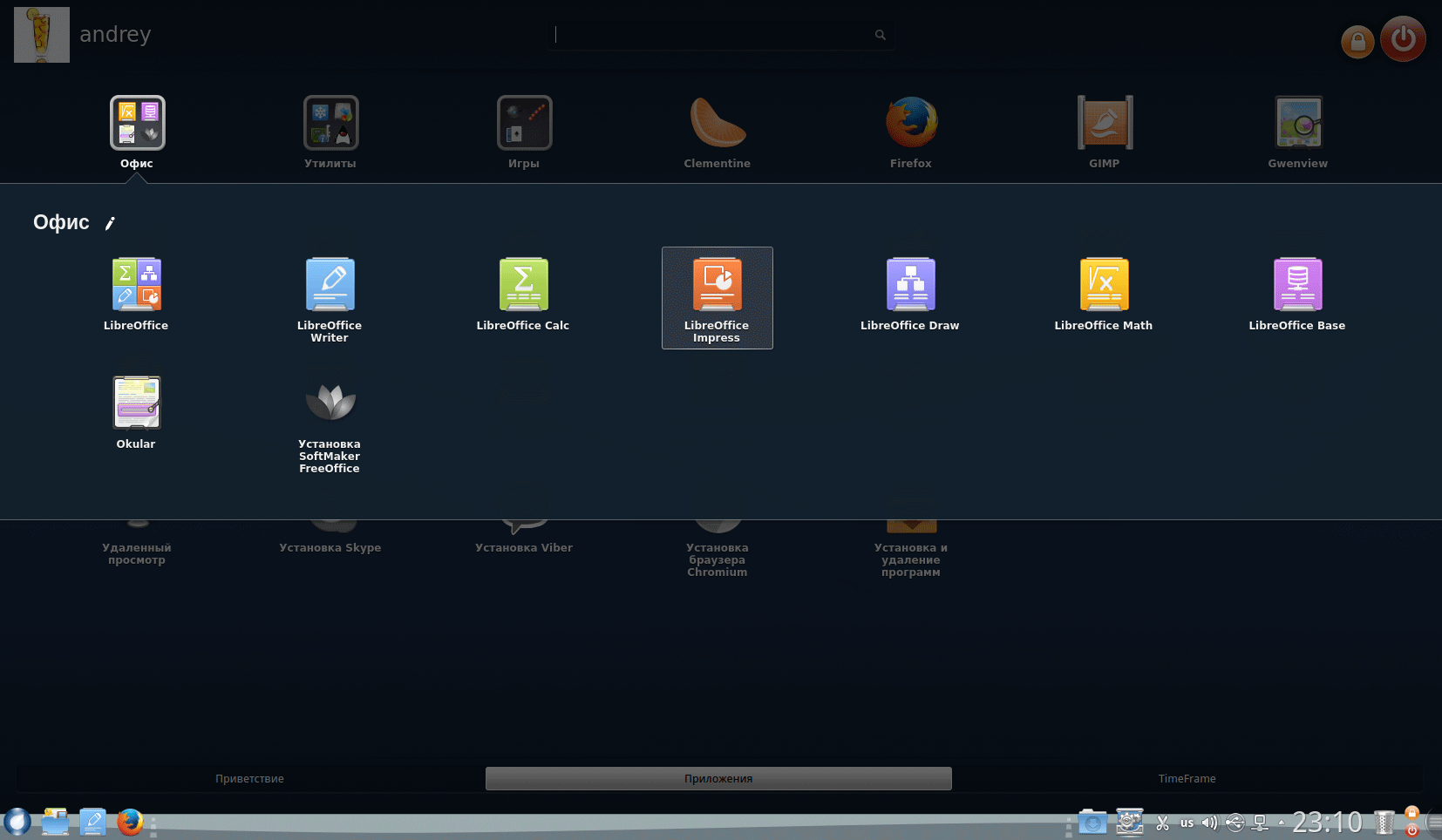The image size is (1442, 840).
Task: Launch Clementine music player
Action: pyautogui.click(x=718, y=123)
